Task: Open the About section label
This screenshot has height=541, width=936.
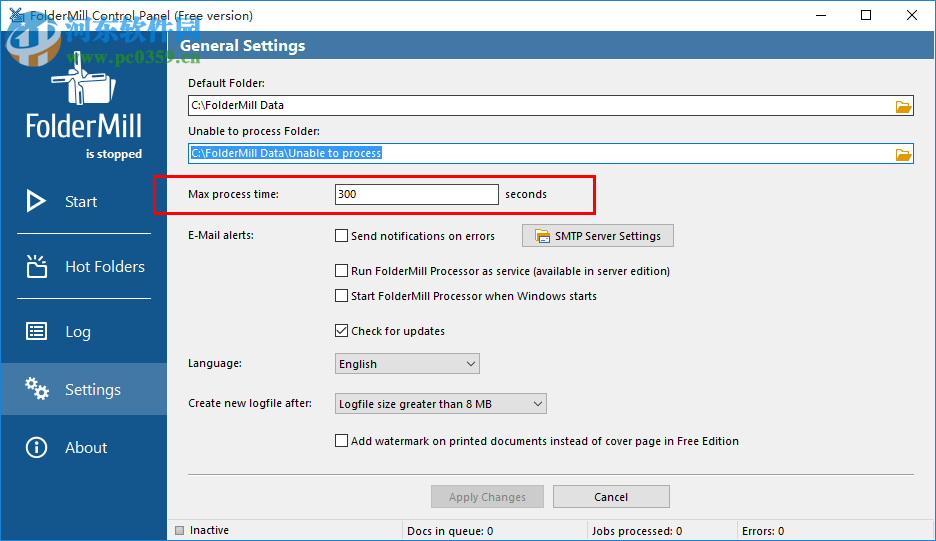Action: pyautogui.click(x=86, y=448)
